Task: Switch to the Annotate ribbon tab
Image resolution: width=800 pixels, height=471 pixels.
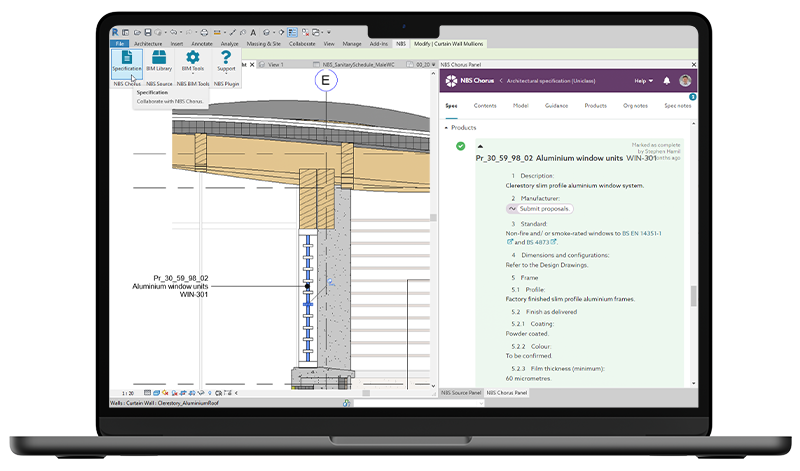Action: tap(202, 44)
